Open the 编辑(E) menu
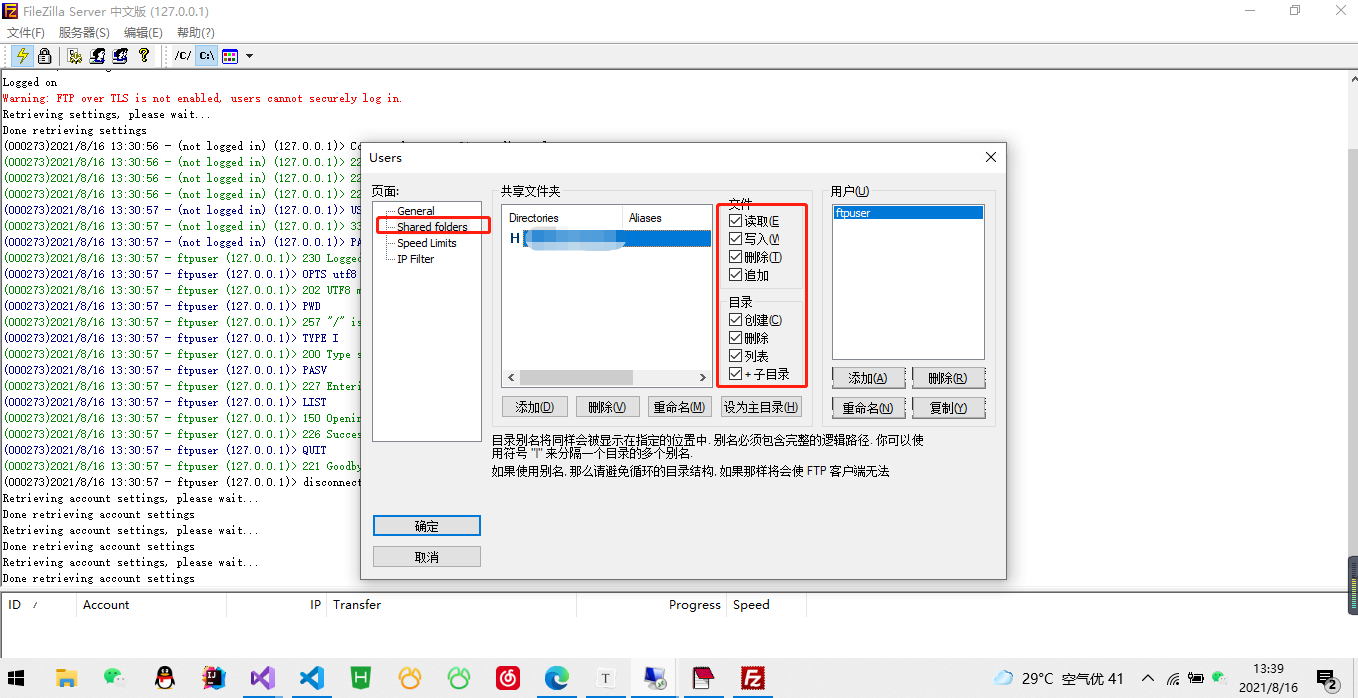This screenshot has width=1358, height=698. [x=143, y=33]
